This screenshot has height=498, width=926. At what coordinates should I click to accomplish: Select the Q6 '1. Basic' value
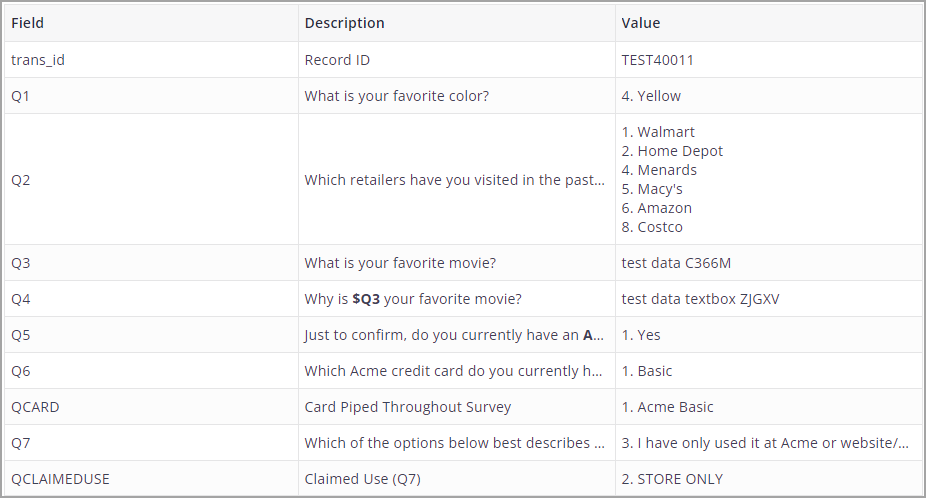(x=647, y=371)
